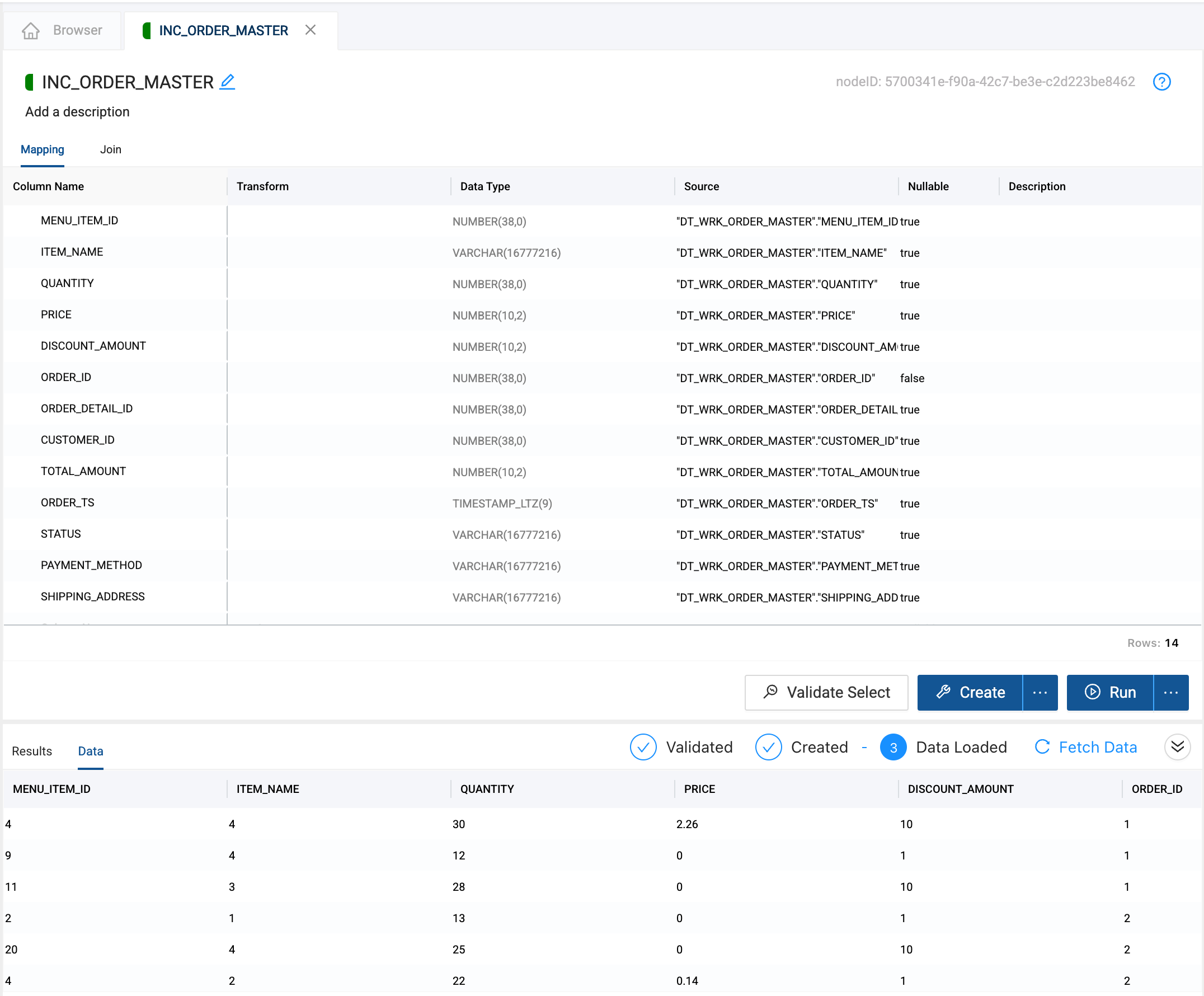Open the Run button's more options menu
1204x996 pixels.
tap(1171, 693)
